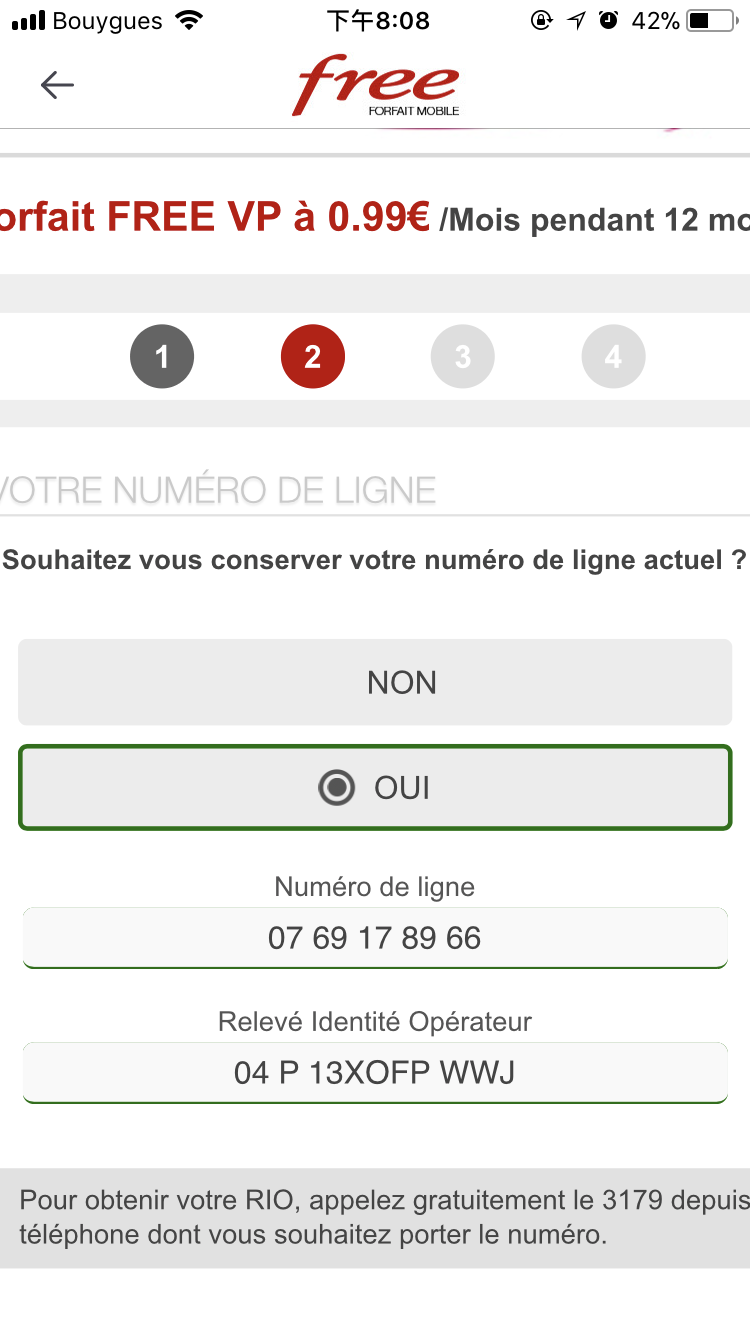Viewport: 750px width, 1334px height.
Task: Tap the Wi-Fi signal icon
Action: pyautogui.click(x=187, y=21)
